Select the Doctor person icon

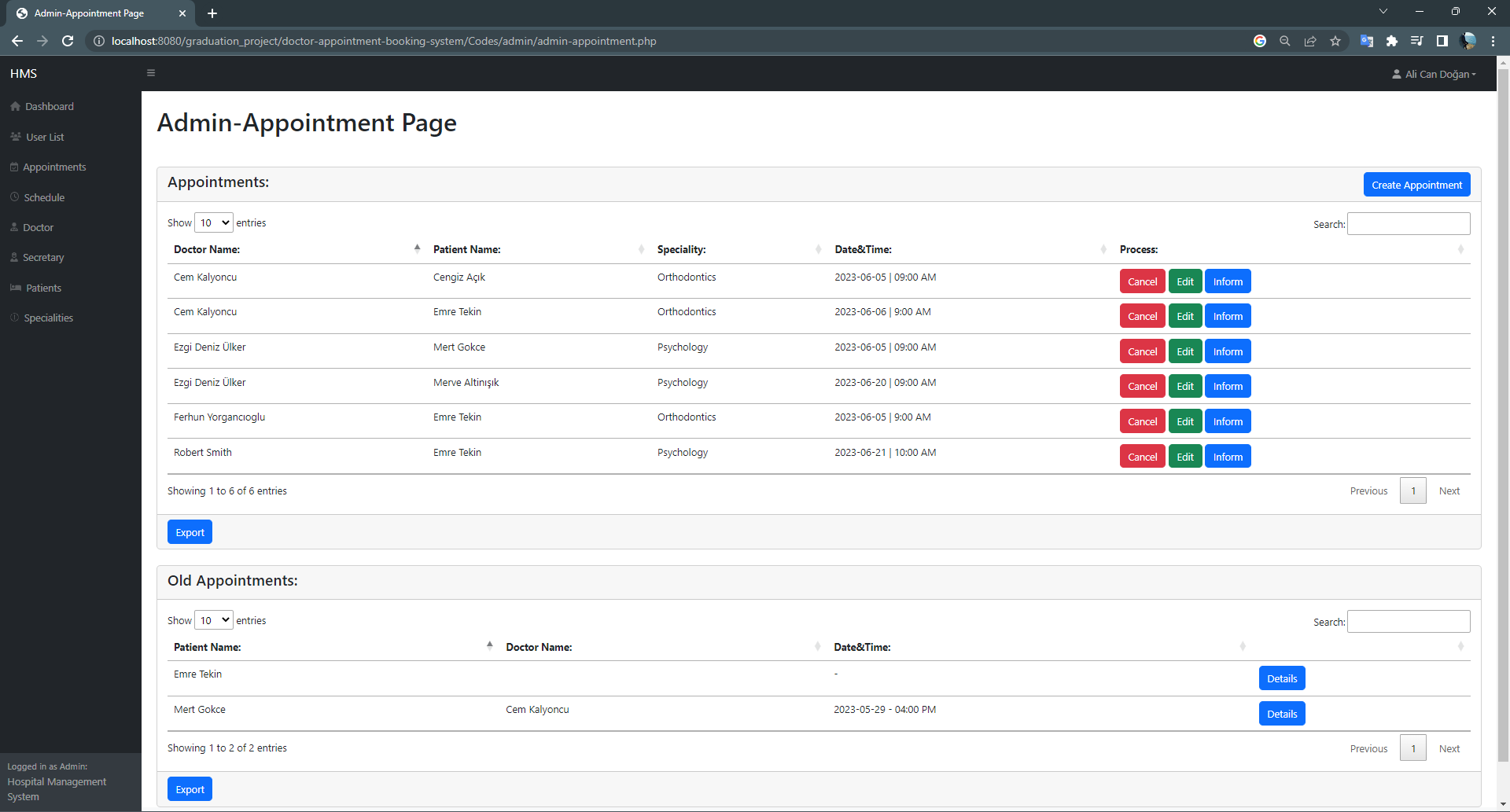[x=14, y=227]
